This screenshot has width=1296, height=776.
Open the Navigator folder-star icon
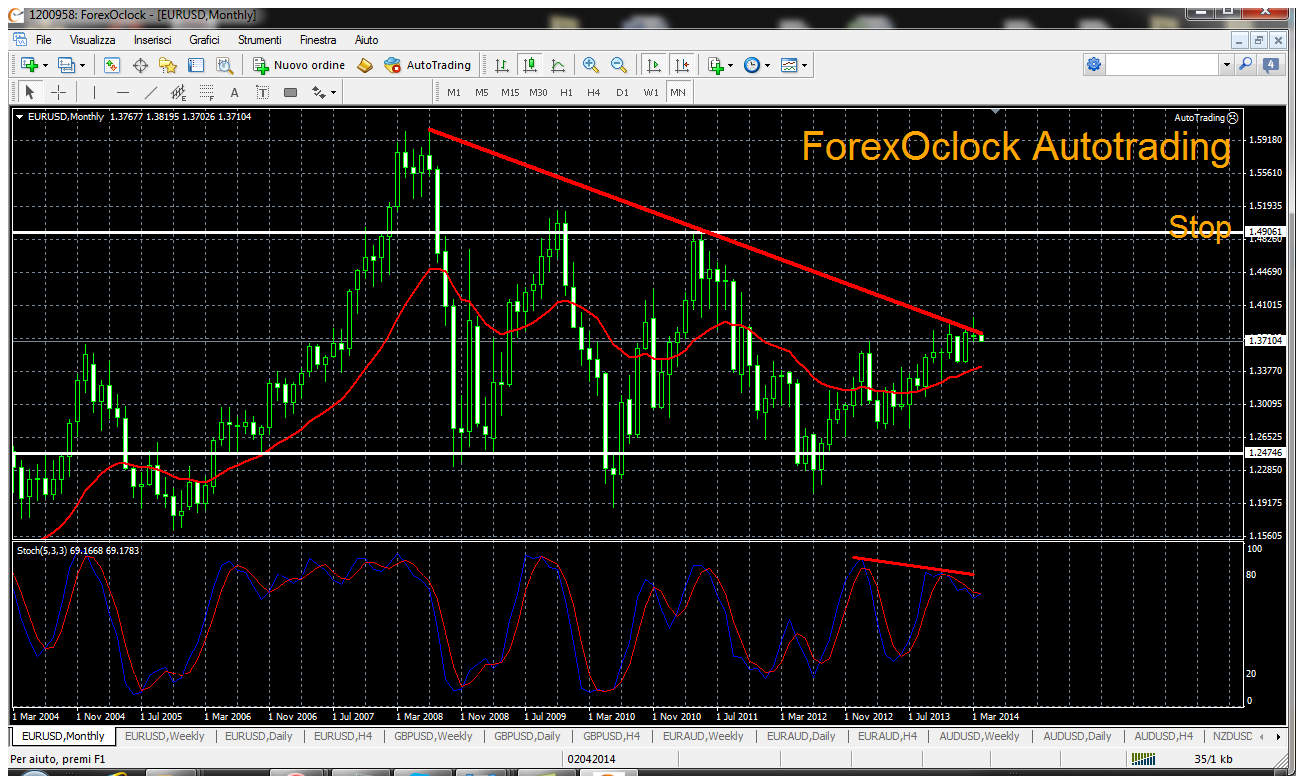tap(168, 65)
